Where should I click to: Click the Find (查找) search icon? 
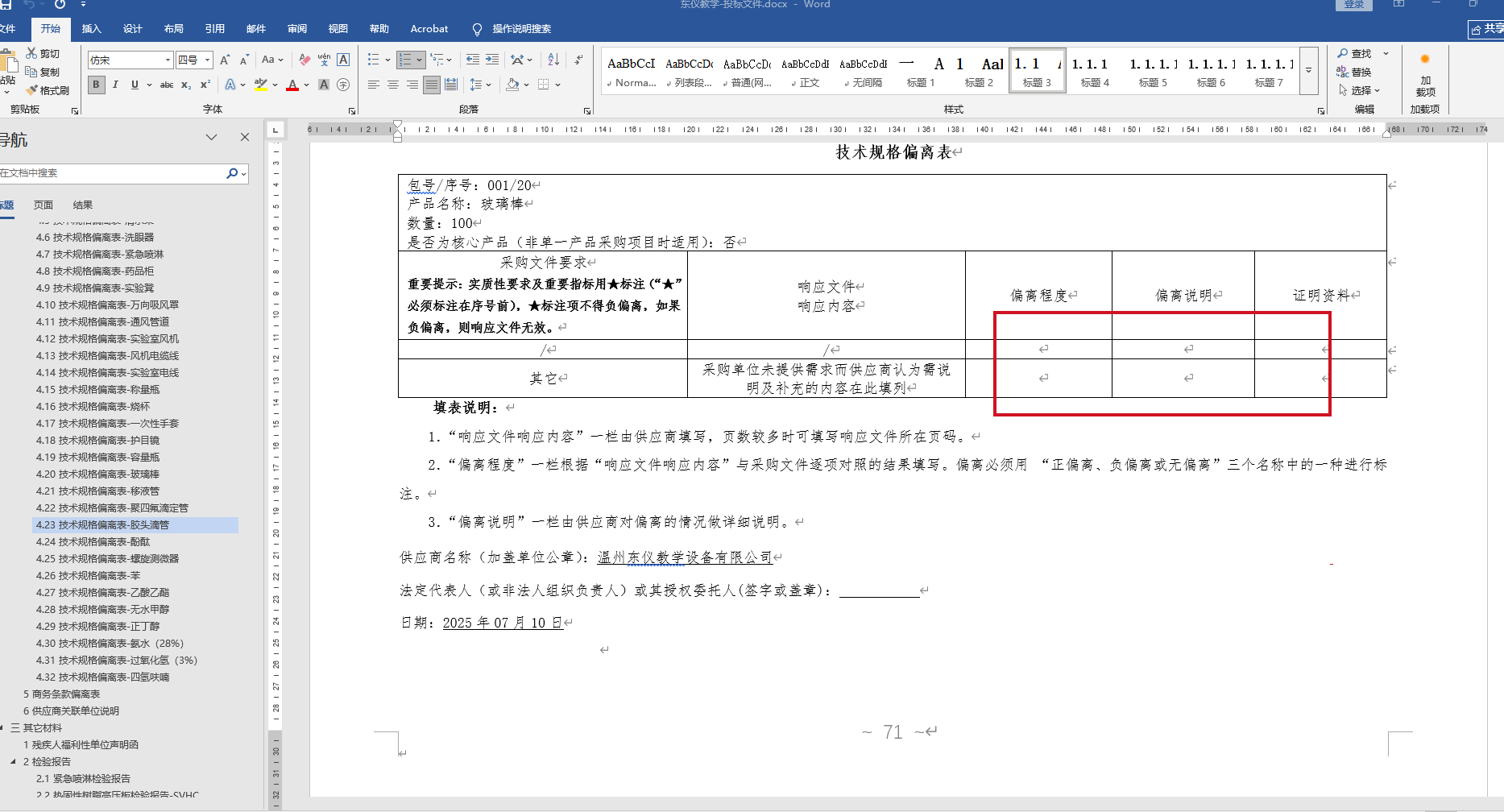tap(1356, 53)
